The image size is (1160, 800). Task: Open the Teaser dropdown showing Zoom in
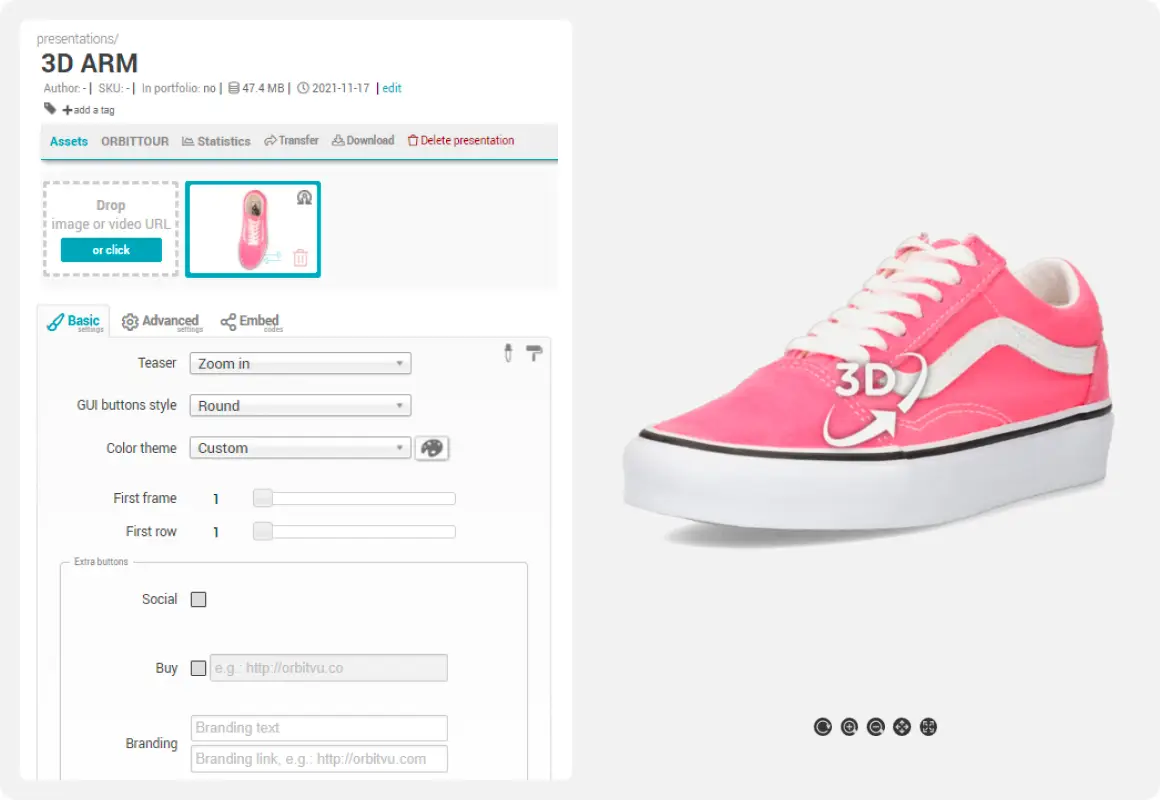pyautogui.click(x=299, y=363)
